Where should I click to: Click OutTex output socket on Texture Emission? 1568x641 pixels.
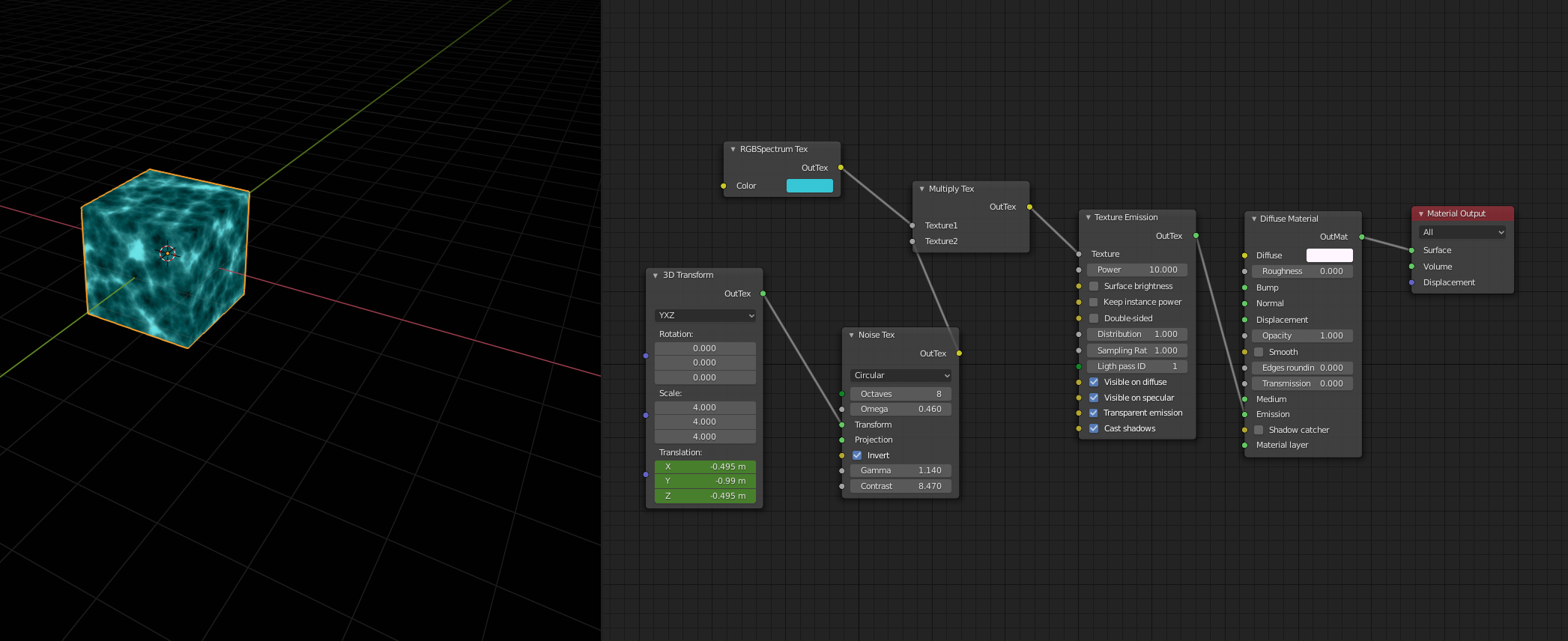[1196, 236]
